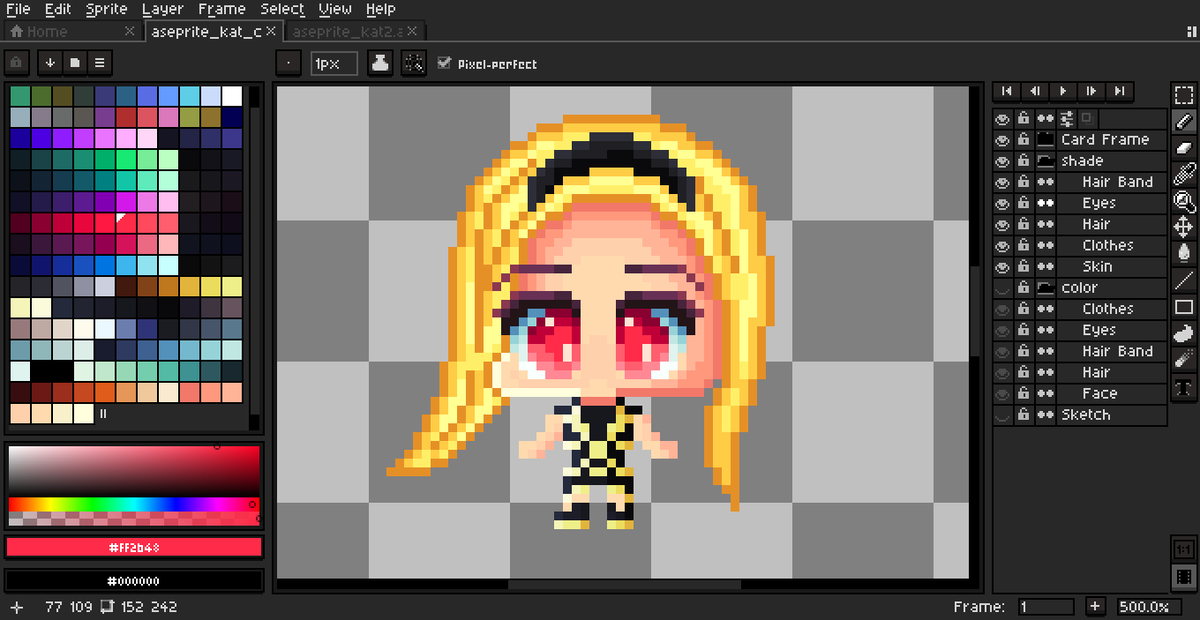Viewport: 1200px width, 620px height.
Task: Select the Contour tool
Action: (x=1184, y=333)
